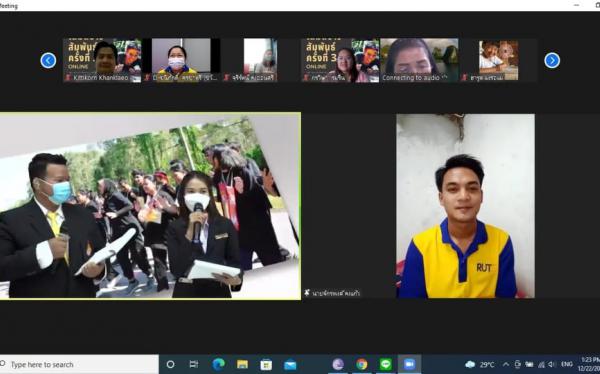
Task: Open Cortana circle icon in taskbar
Action: click(171, 364)
